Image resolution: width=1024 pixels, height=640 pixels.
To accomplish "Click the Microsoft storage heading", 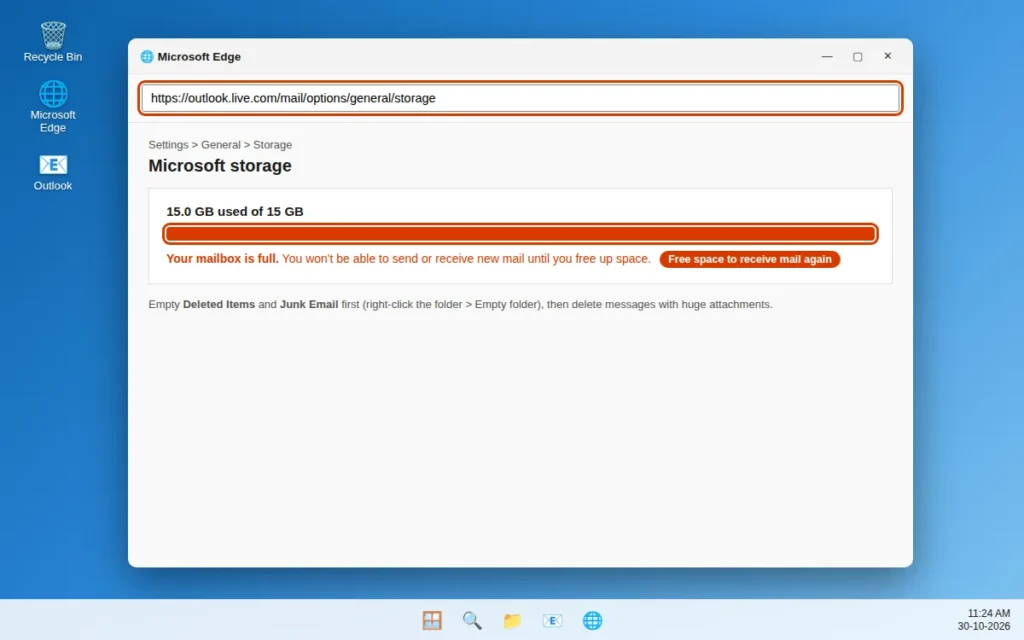I will tap(219, 165).
